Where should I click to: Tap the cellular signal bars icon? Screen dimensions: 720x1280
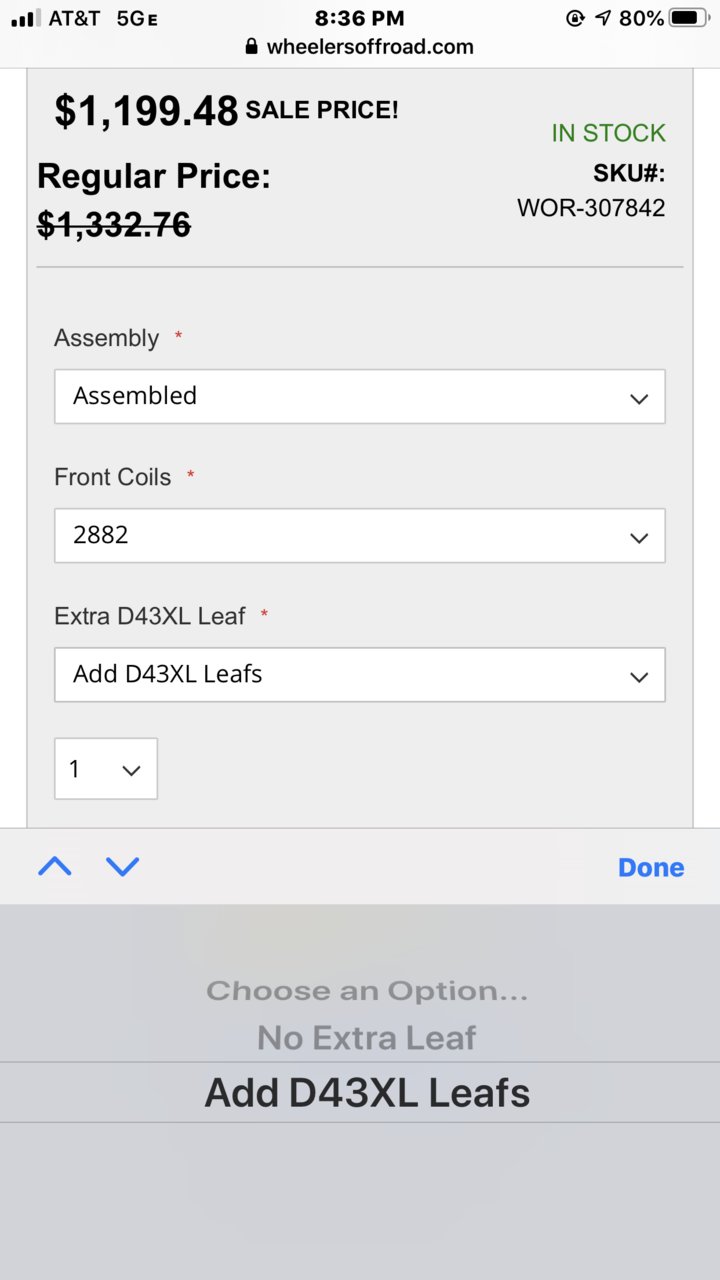click(26, 18)
